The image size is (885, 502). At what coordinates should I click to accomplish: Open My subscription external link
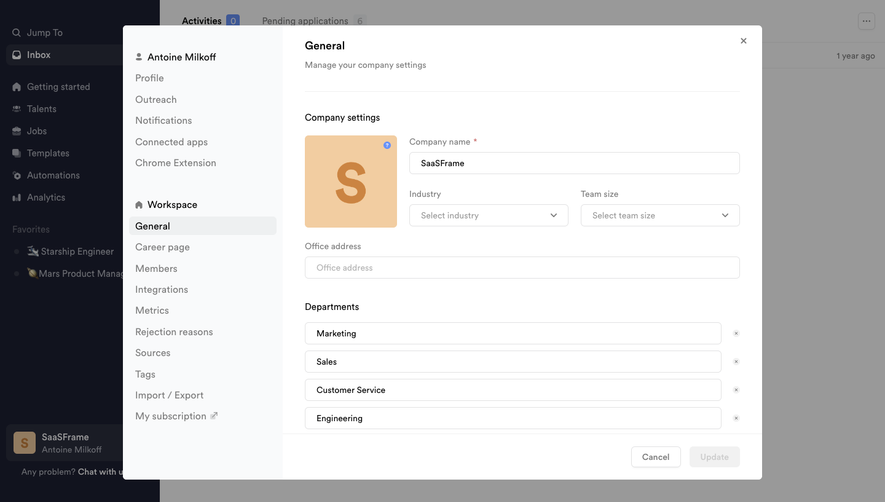click(176, 416)
